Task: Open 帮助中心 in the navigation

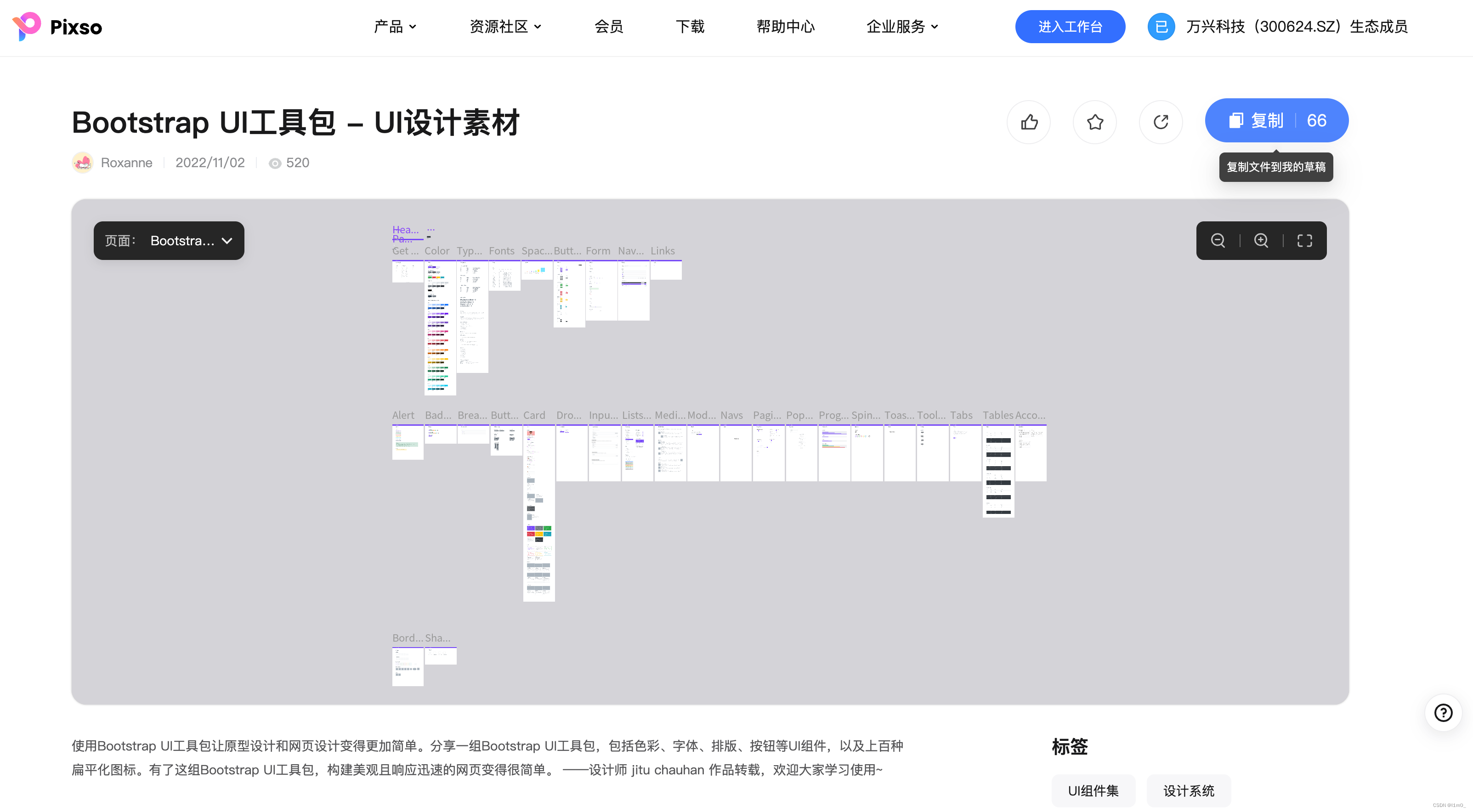Action: click(785, 26)
